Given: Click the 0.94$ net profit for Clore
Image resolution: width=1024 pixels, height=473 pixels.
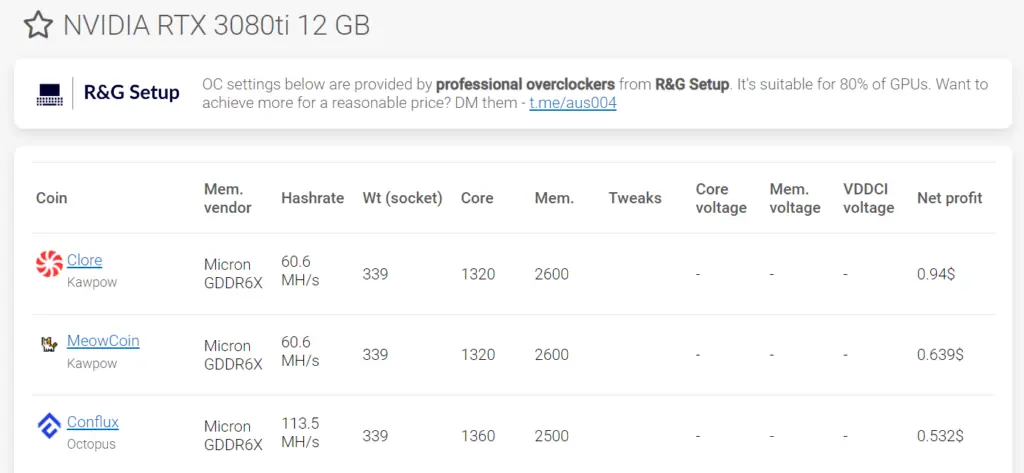Looking at the screenshot, I should (936, 274).
